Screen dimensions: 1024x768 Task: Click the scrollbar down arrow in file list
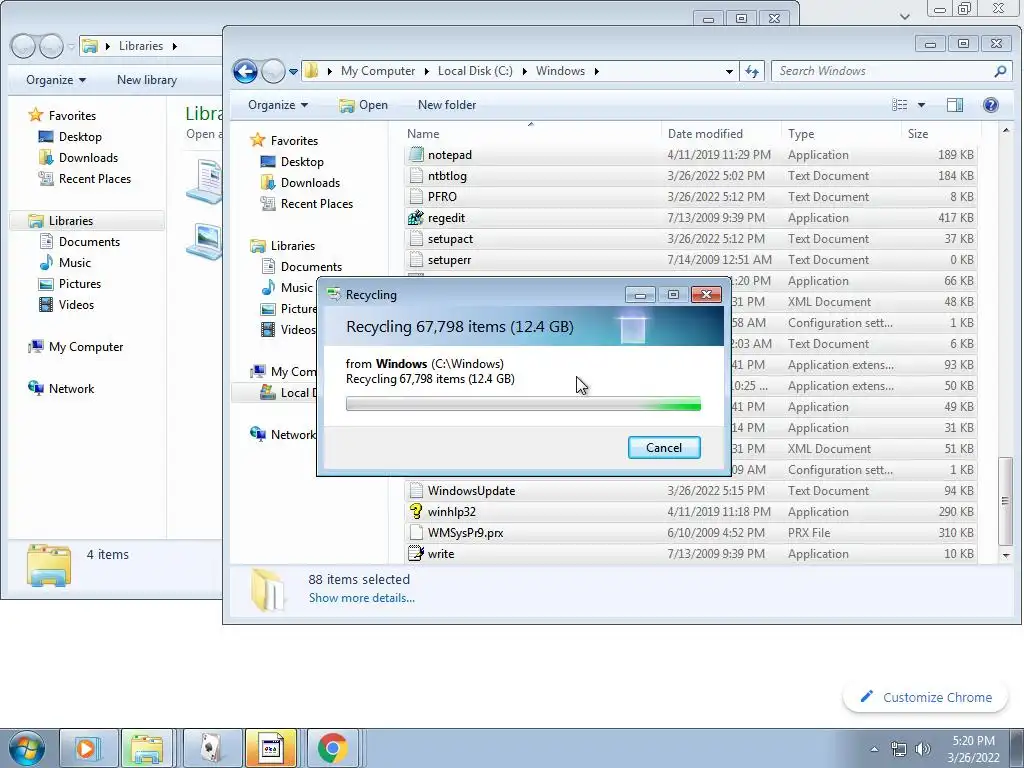(x=1005, y=556)
